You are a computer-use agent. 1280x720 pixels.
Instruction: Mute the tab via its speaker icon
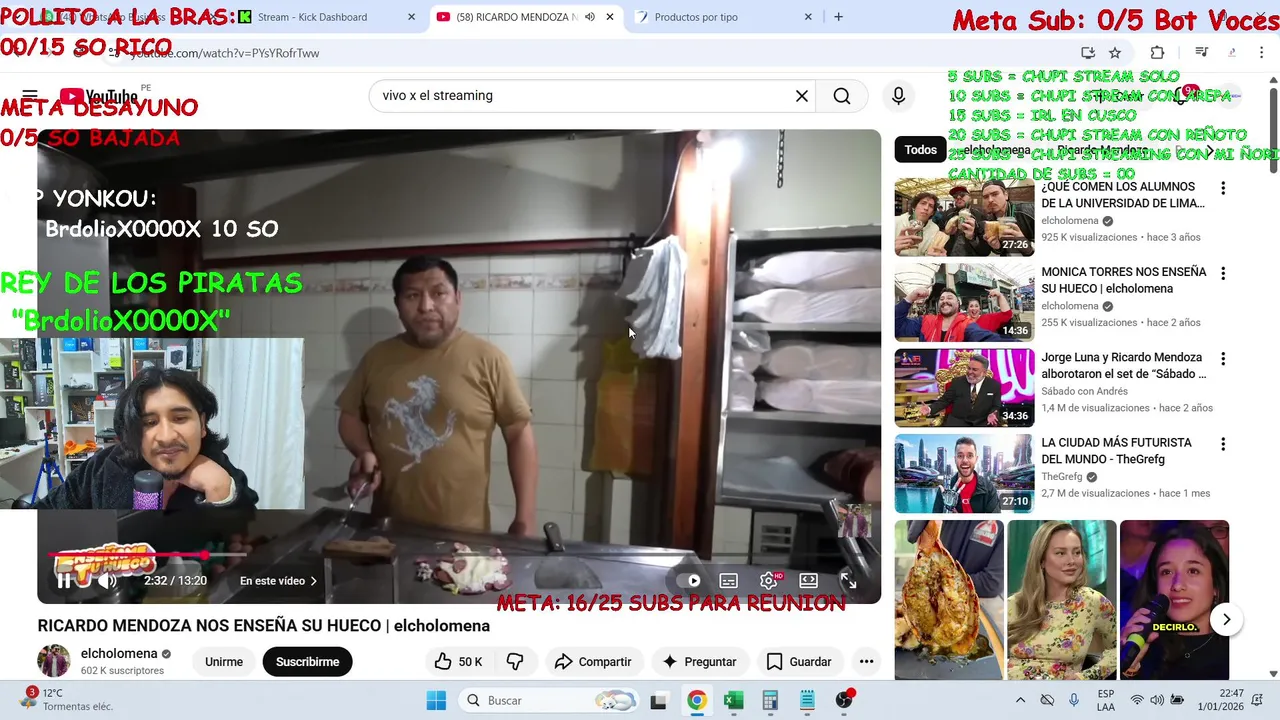589,17
